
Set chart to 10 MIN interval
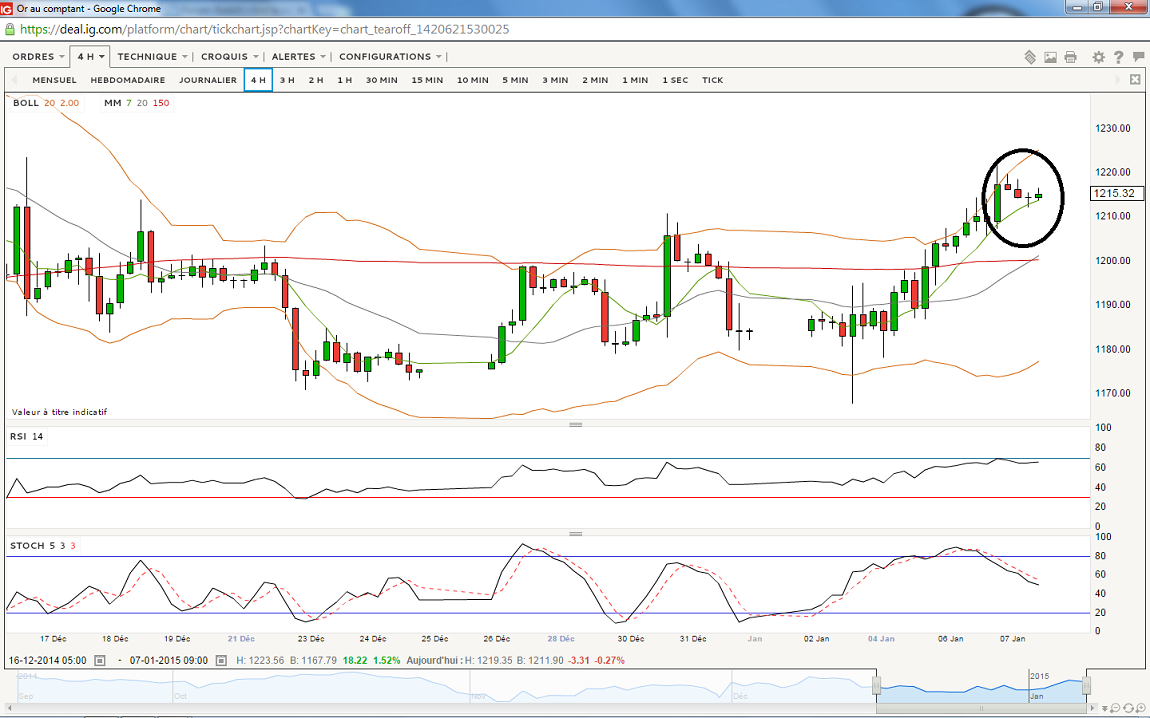click(x=472, y=80)
